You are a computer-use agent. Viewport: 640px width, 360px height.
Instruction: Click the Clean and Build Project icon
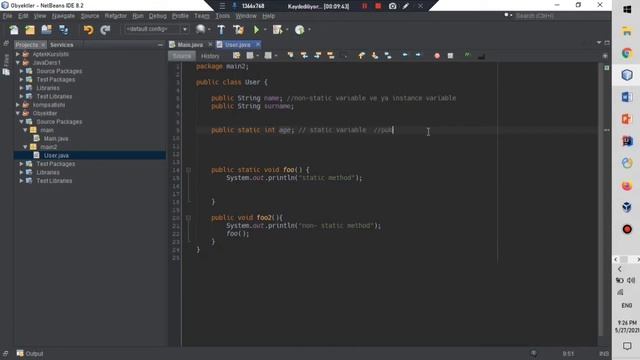click(x=238, y=29)
